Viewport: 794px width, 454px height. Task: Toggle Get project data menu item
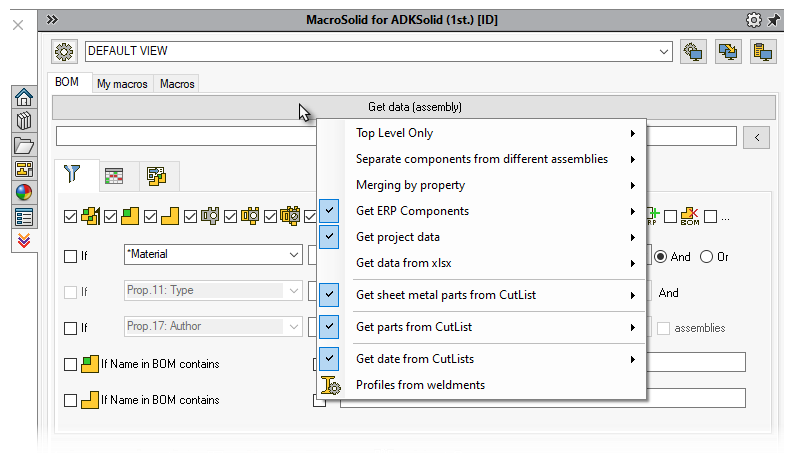pos(482,237)
